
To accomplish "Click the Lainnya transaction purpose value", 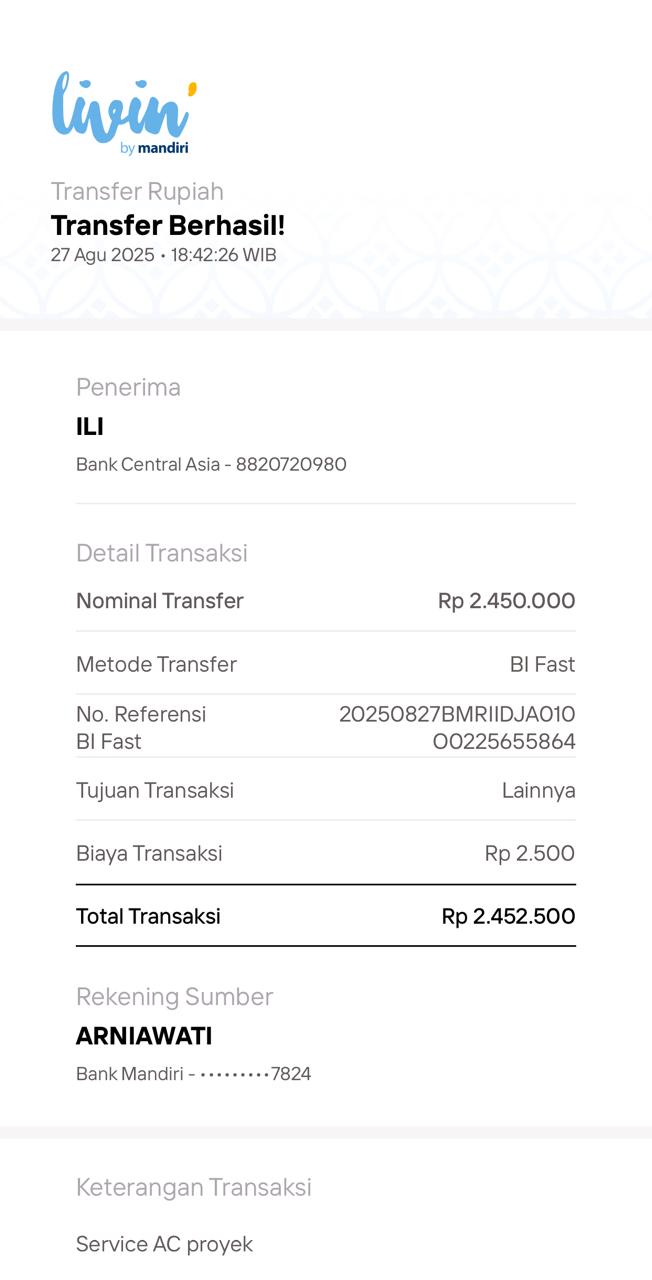I will tap(538, 790).
